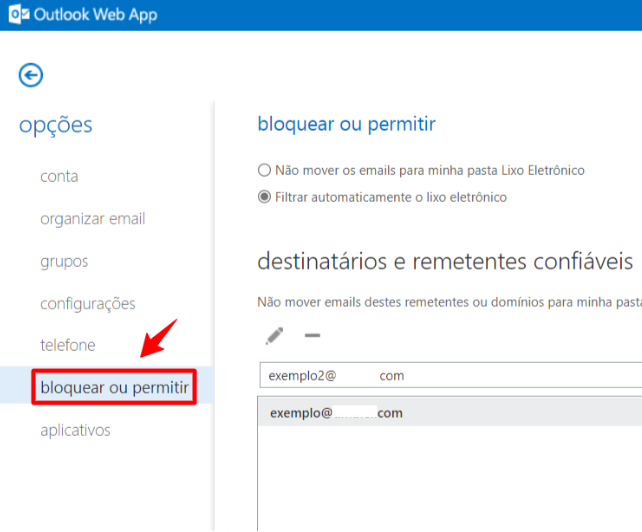Screen dimensions: 642x532
Task: Click the 'Outlook Web App' title text
Action: 95,15
